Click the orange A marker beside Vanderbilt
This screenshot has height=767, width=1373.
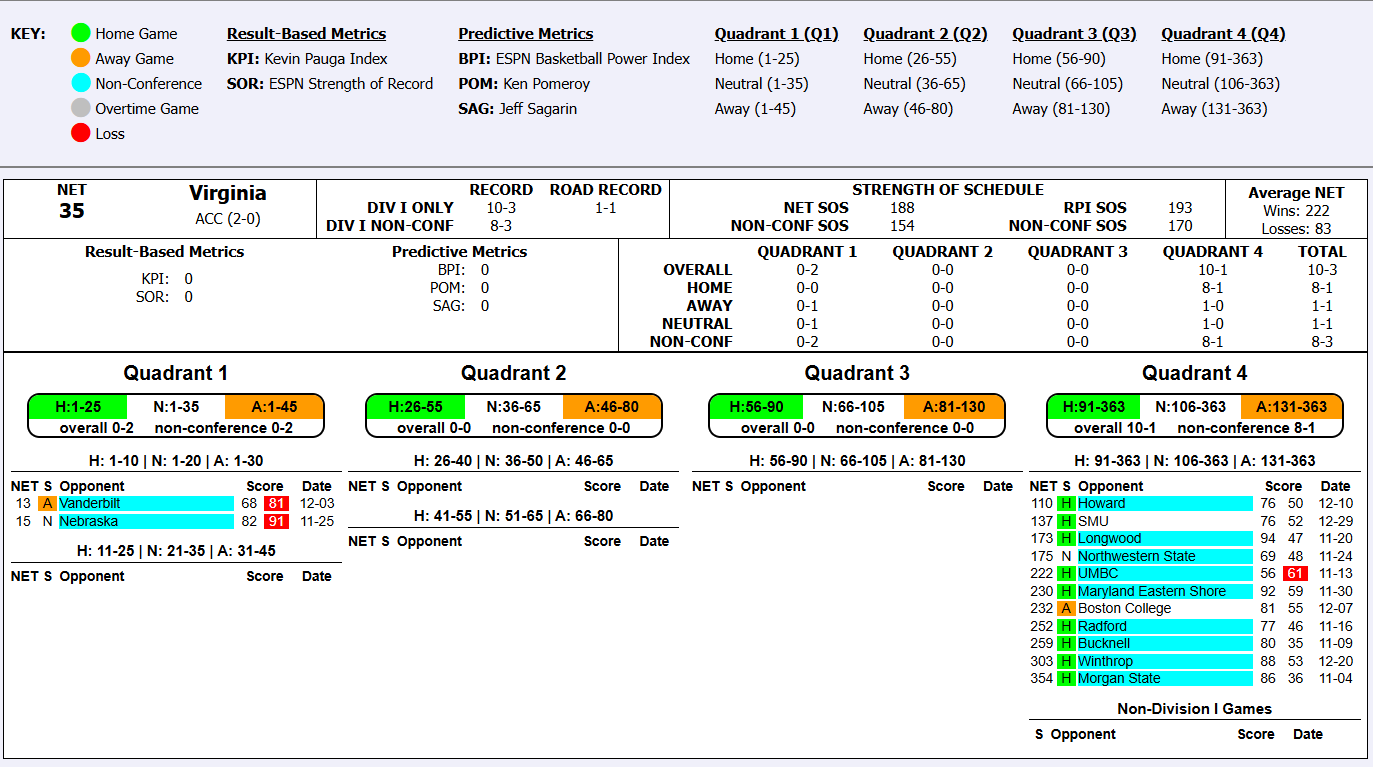tap(47, 504)
